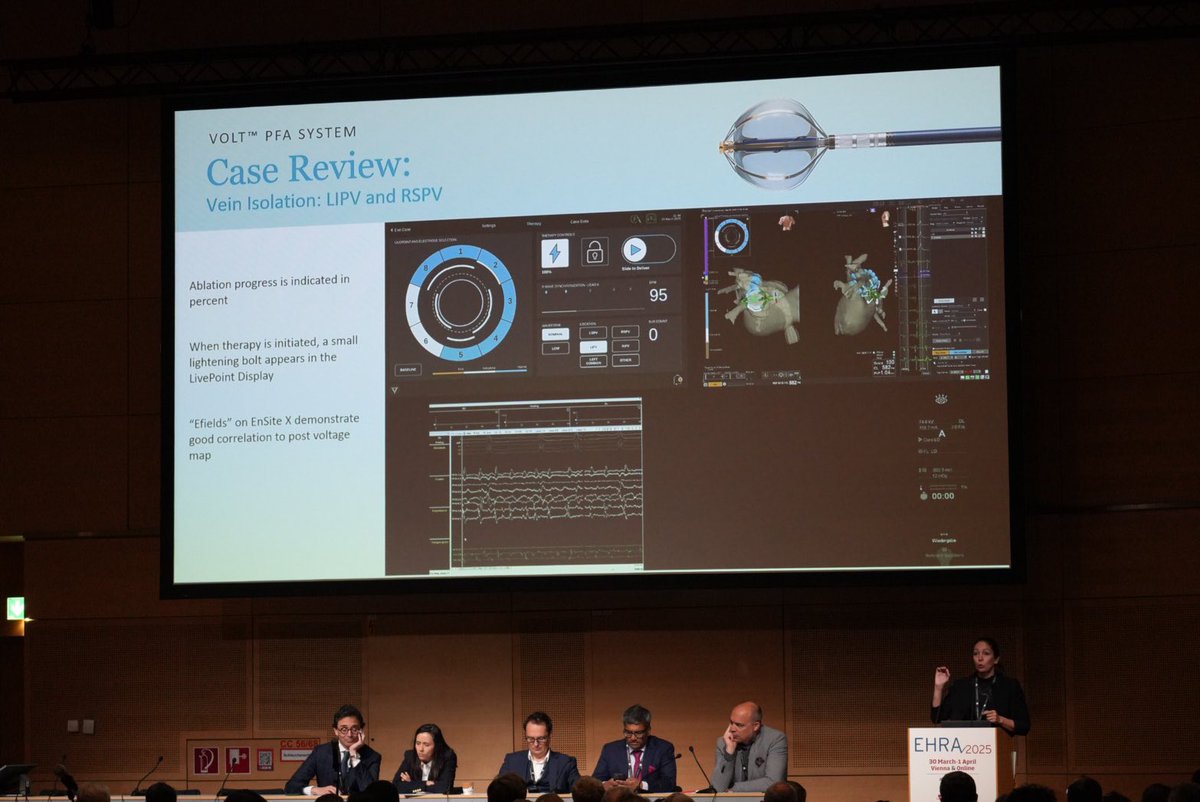
Task: Click the right torso orientation icon in EnSite
Action: click(x=886, y=218)
